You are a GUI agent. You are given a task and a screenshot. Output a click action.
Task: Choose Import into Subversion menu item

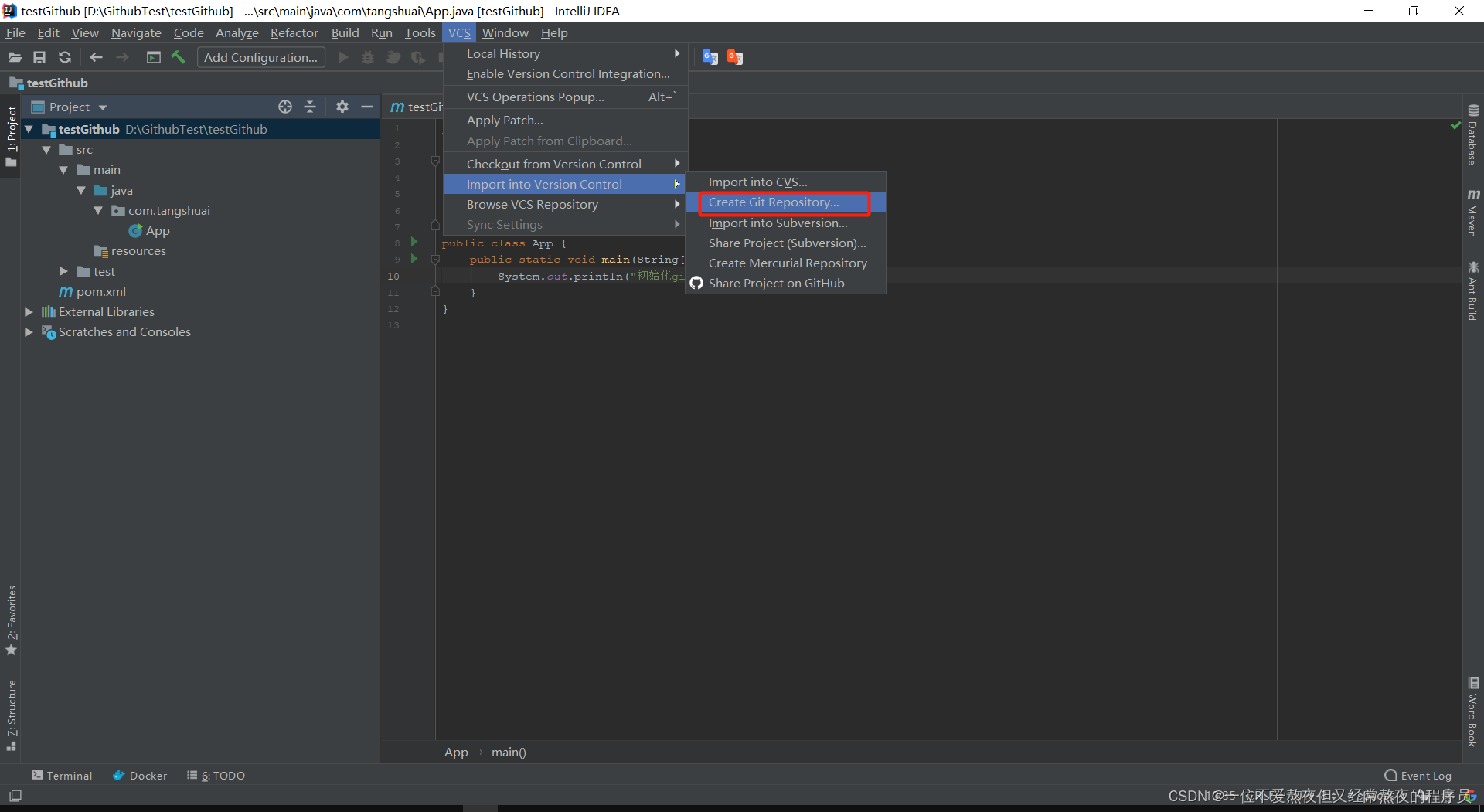click(x=785, y=223)
